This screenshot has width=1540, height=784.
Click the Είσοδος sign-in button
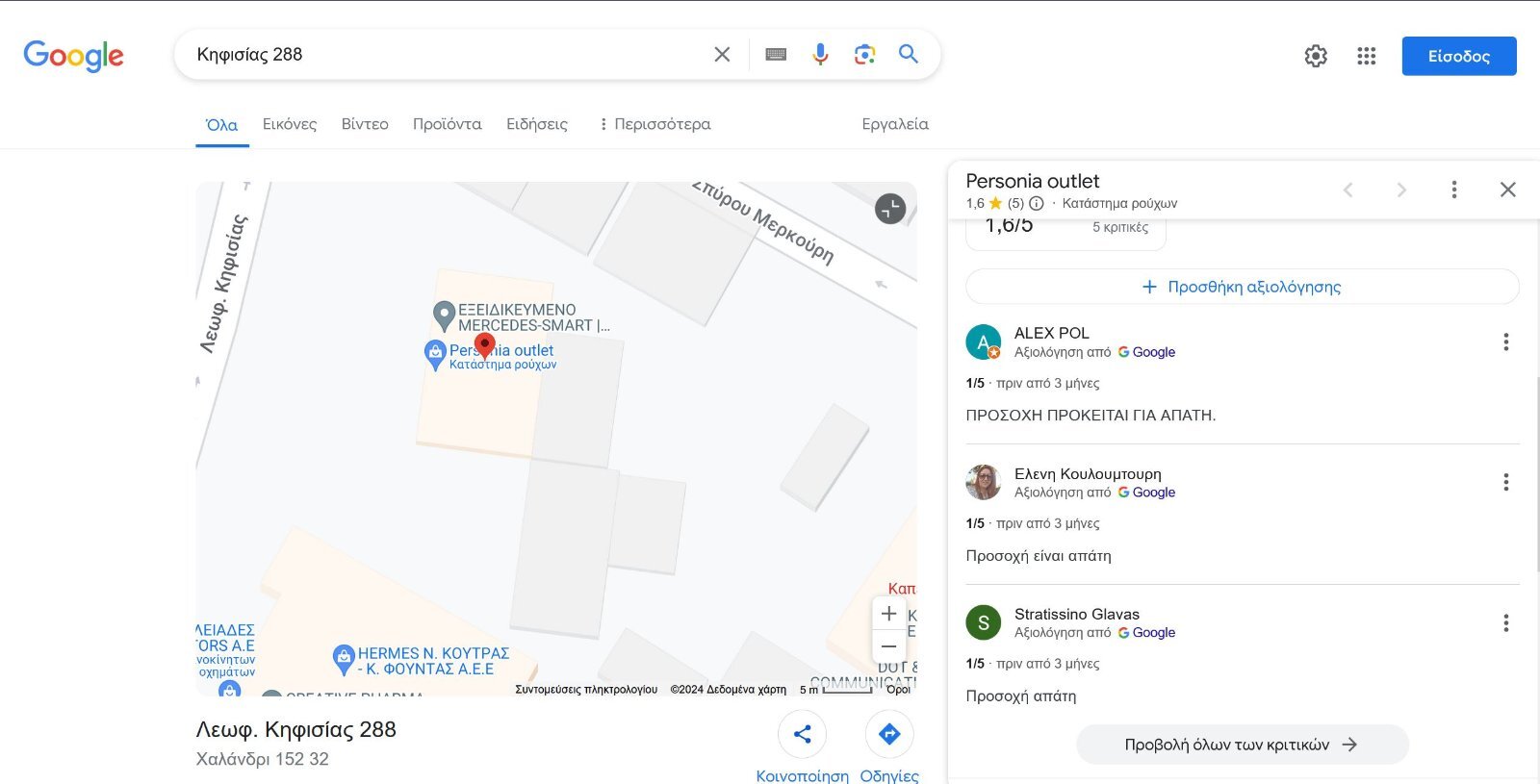point(1459,56)
